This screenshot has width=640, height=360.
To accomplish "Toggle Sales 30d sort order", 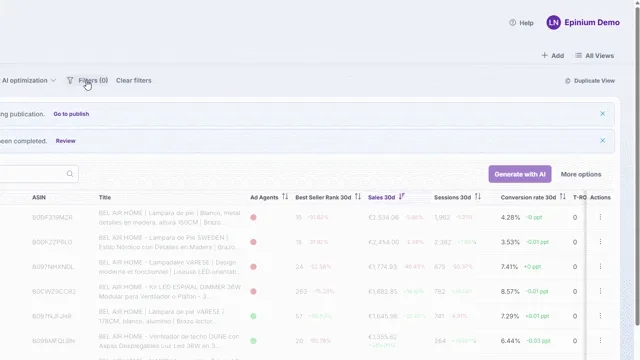I will pos(402,197).
